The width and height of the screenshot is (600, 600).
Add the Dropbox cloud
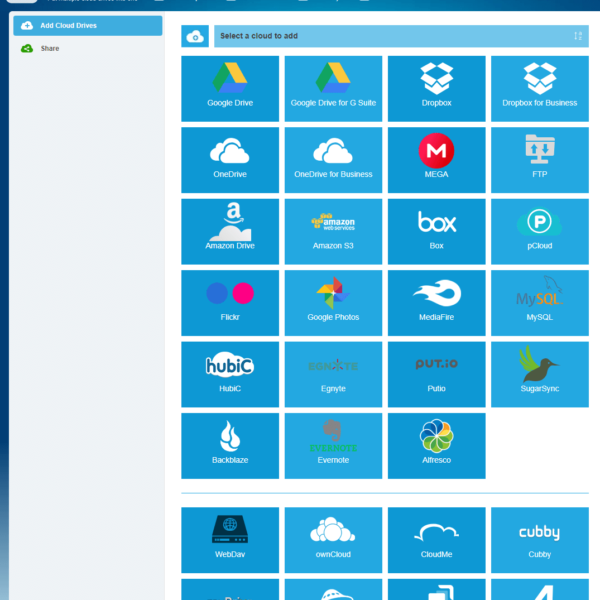437,89
